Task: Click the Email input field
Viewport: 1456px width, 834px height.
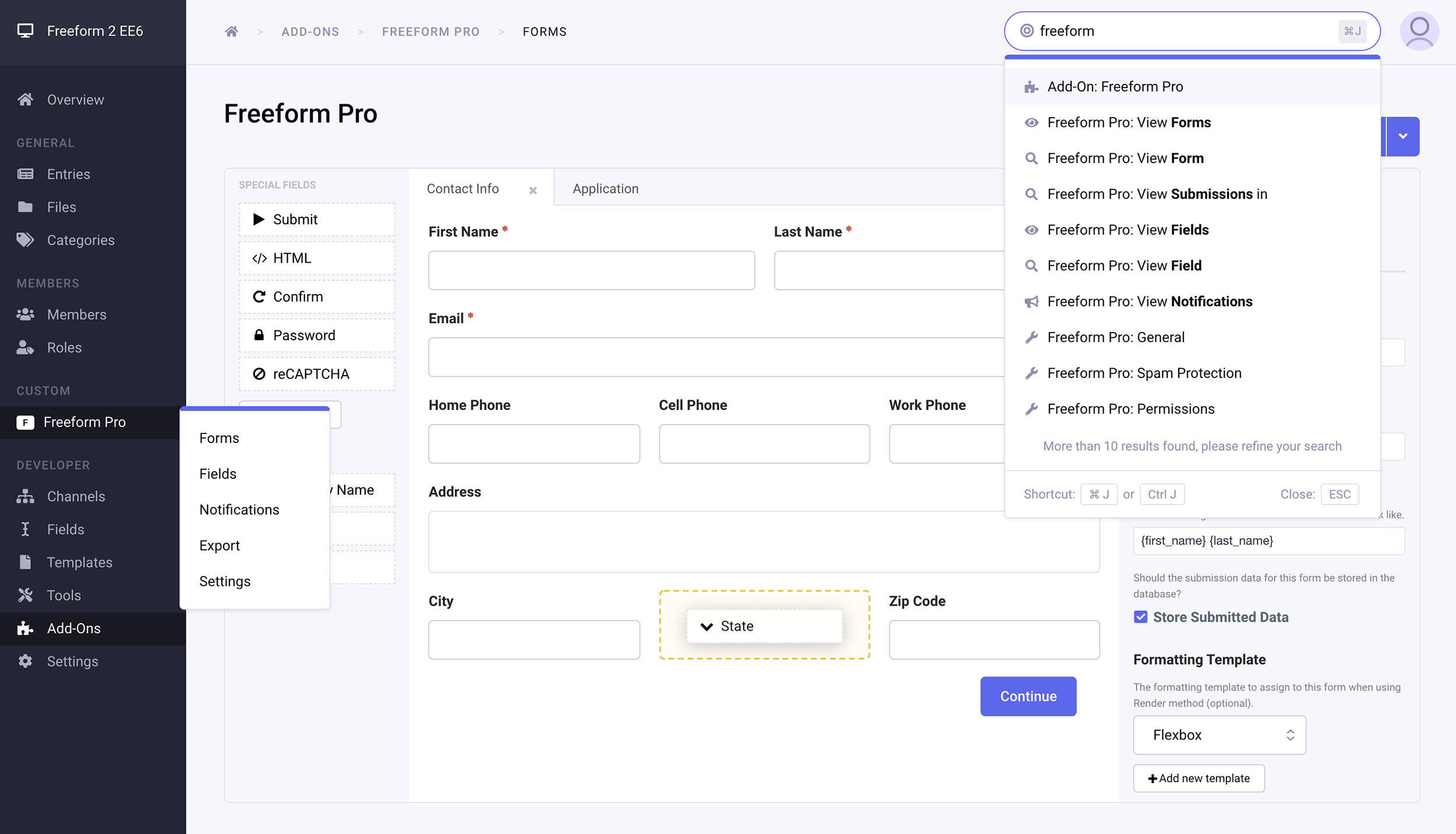Action: [717, 357]
